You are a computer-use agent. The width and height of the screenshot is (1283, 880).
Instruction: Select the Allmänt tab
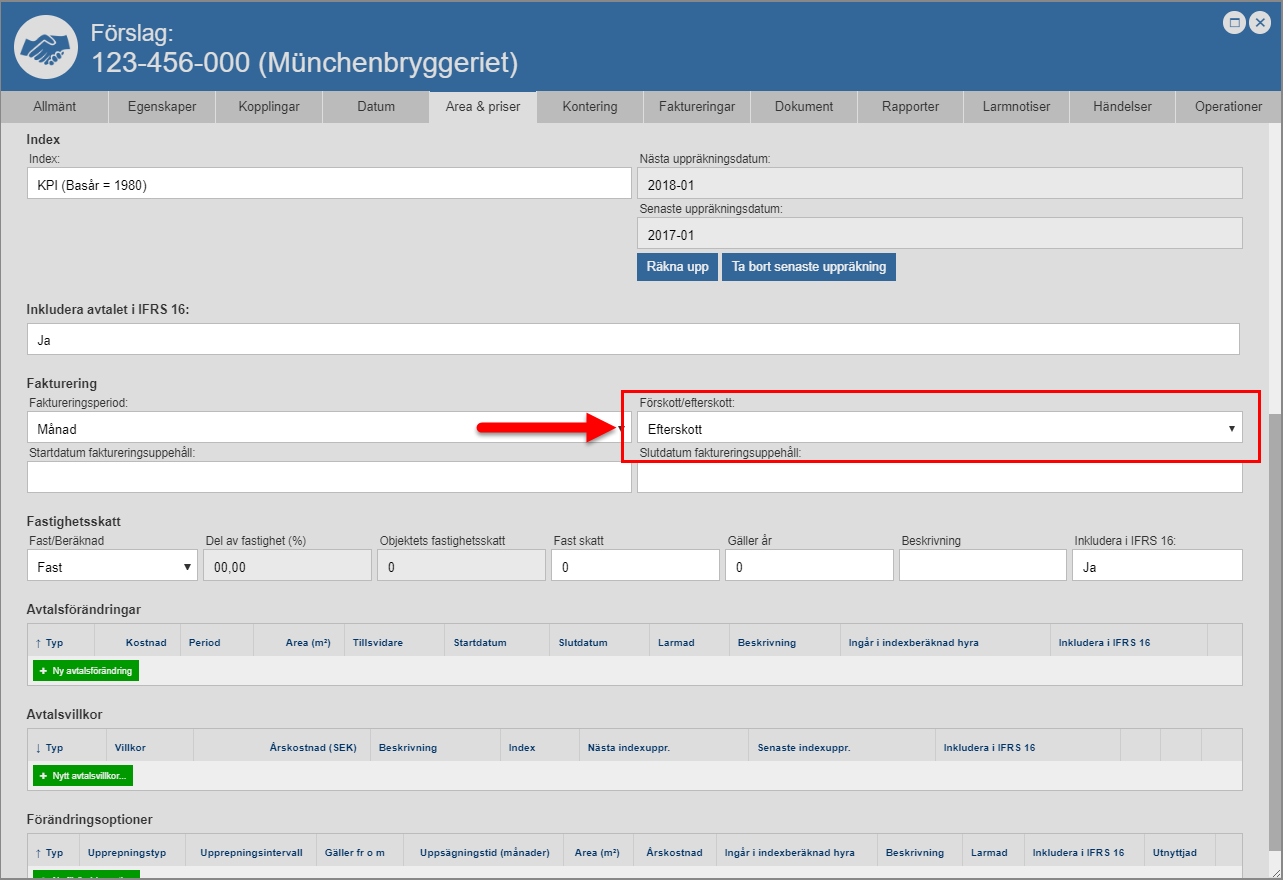click(54, 106)
